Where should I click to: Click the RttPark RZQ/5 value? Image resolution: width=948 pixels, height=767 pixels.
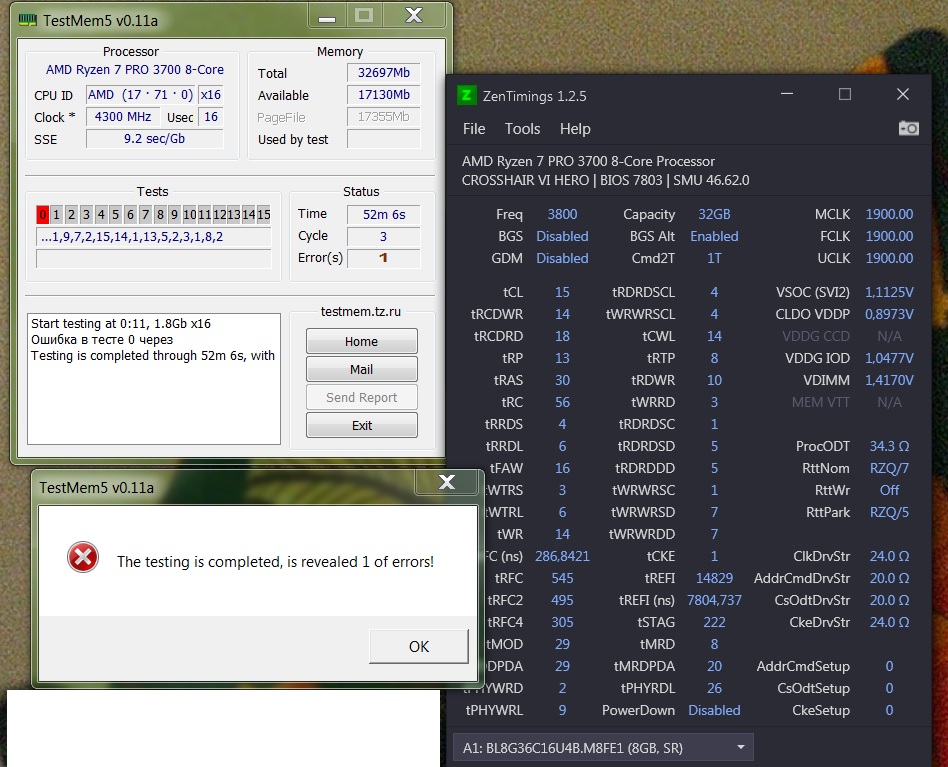click(x=889, y=513)
